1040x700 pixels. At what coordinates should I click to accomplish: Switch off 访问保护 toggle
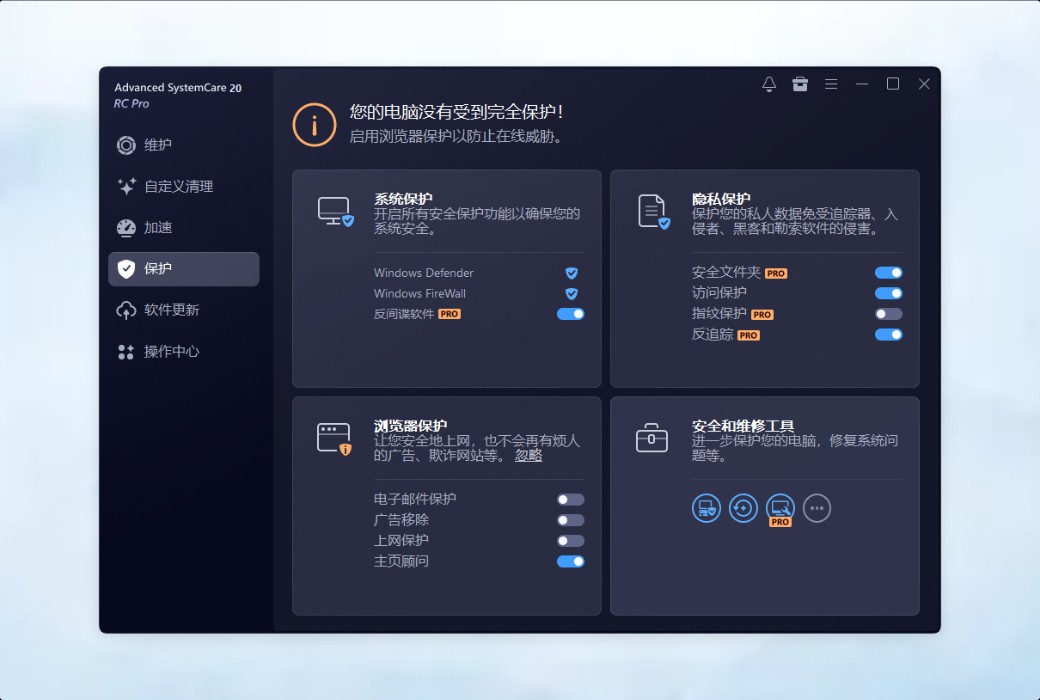click(x=888, y=293)
